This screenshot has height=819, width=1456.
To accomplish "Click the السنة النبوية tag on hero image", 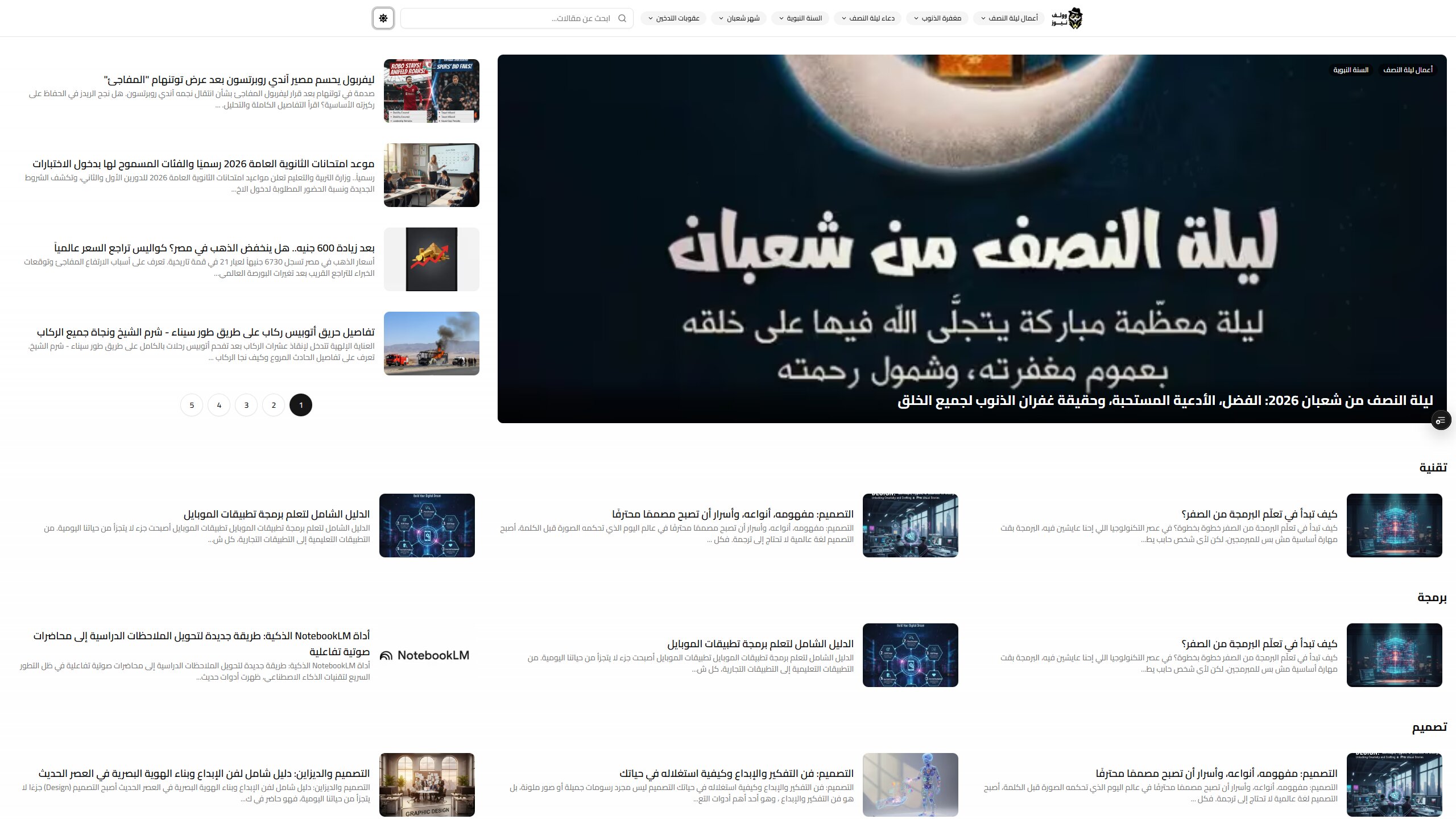I will (1351, 70).
